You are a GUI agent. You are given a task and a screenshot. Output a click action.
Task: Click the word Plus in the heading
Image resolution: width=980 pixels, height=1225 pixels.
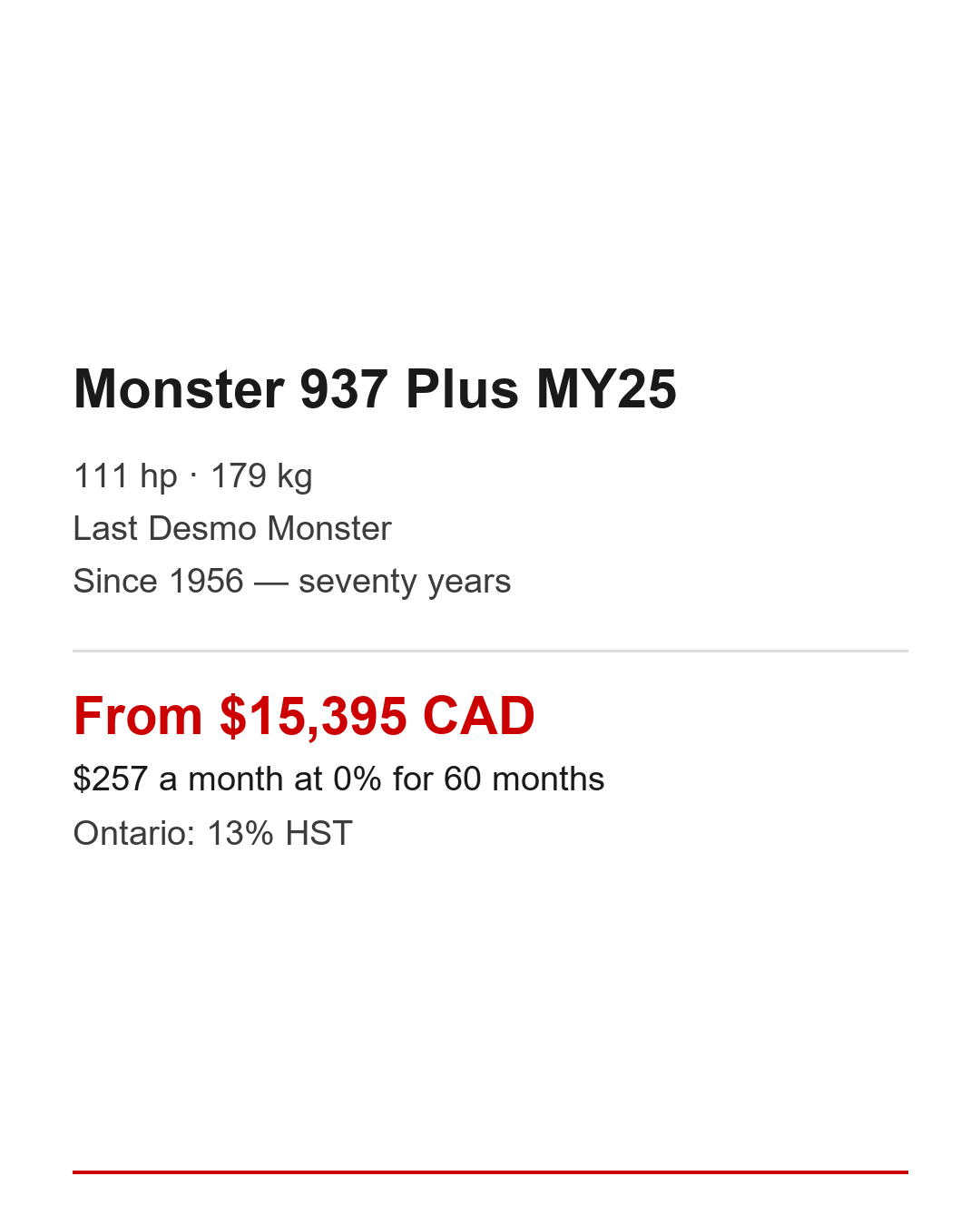tap(462, 389)
